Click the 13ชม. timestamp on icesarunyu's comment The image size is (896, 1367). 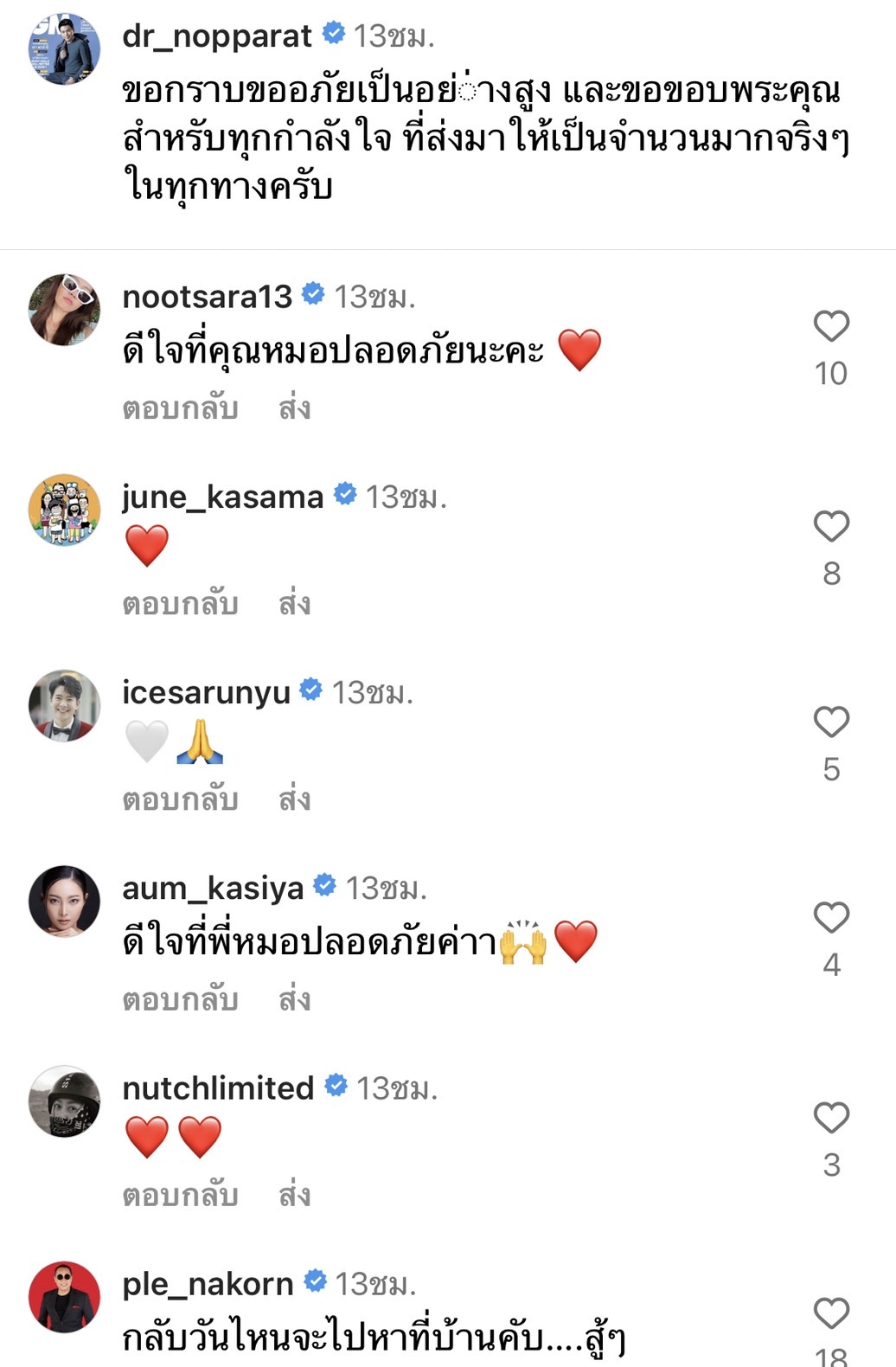pyautogui.click(x=374, y=690)
